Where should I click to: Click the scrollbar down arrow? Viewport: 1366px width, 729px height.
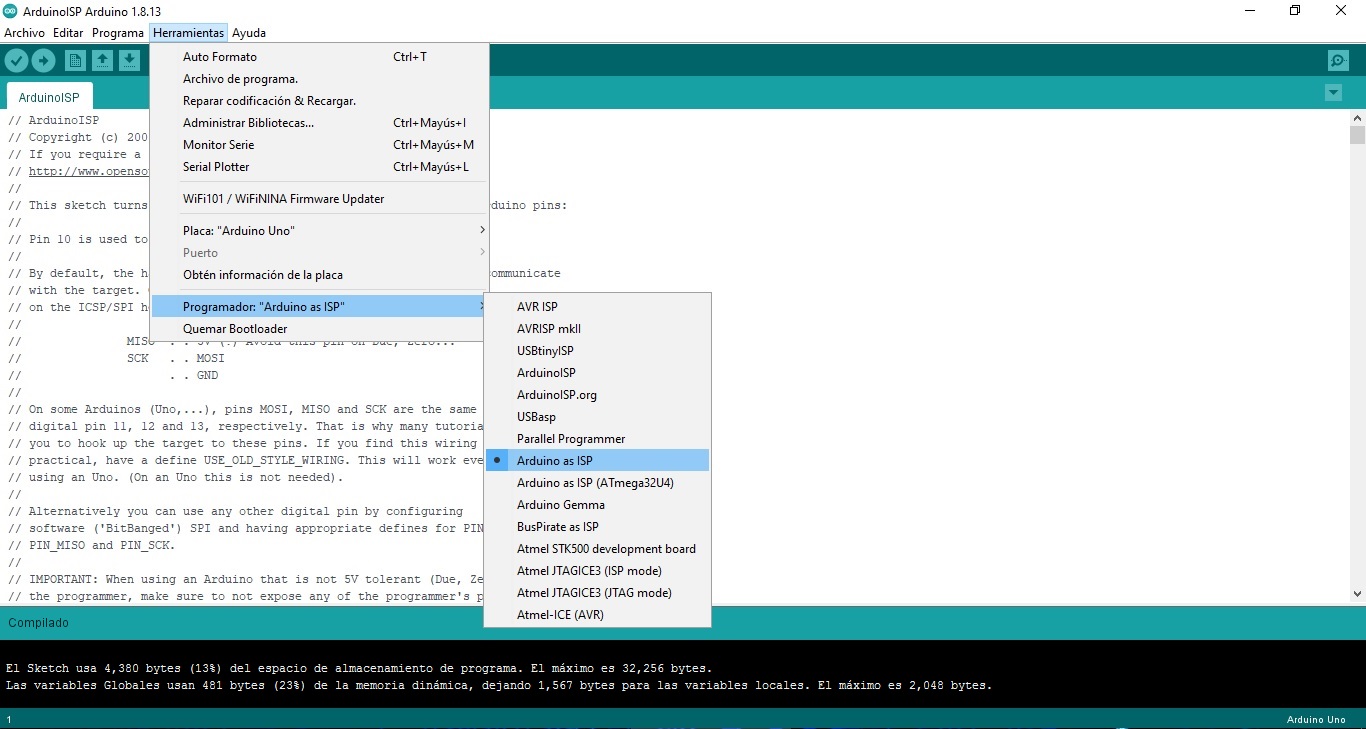pyautogui.click(x=1357, y=594)
